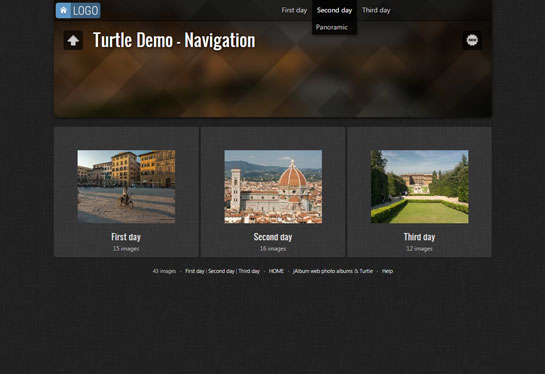Open the First day menu item

pyautogui.click(x=294, y=10)
